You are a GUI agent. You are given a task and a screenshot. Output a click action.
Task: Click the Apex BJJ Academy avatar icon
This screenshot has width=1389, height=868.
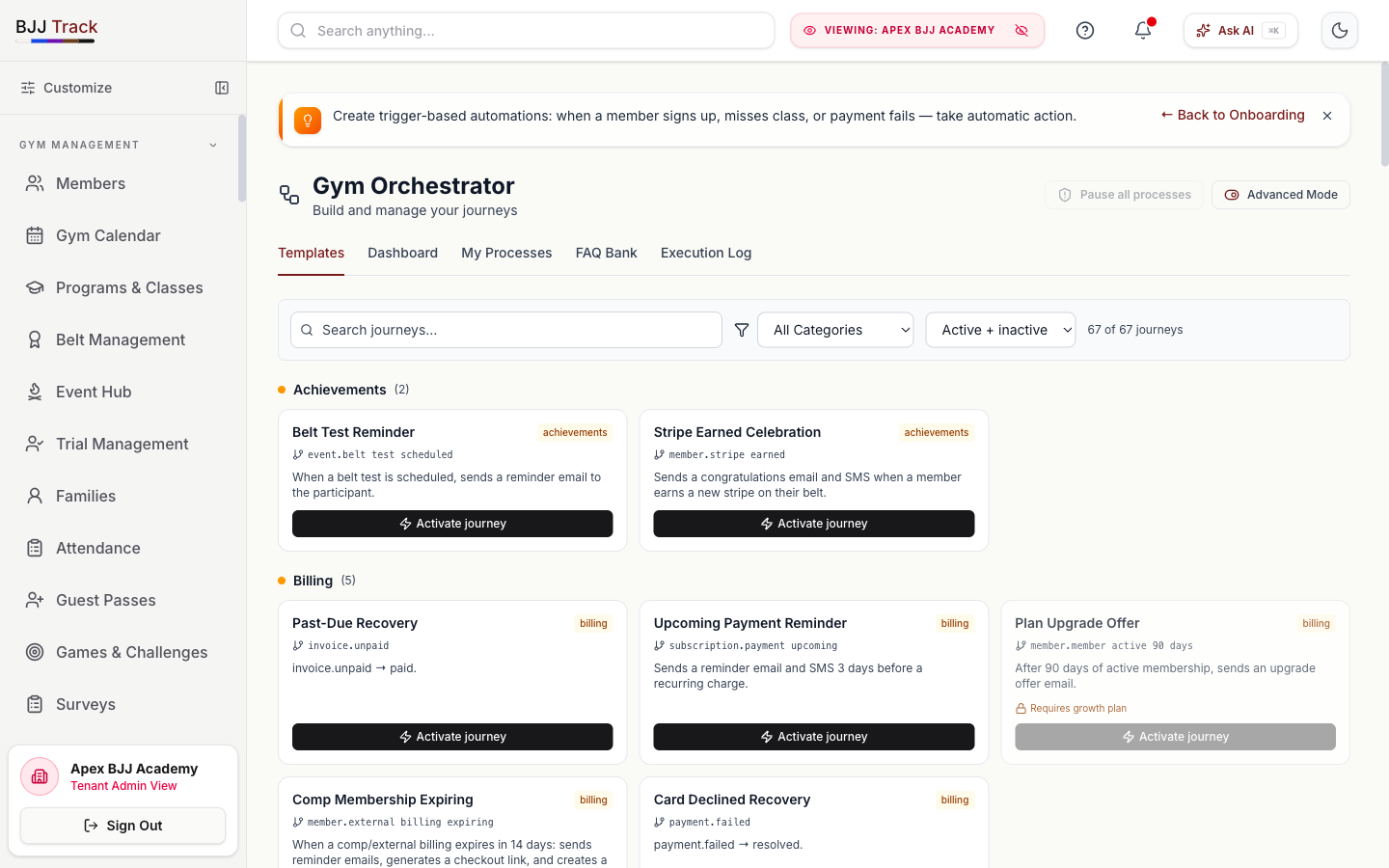(40, 776)
